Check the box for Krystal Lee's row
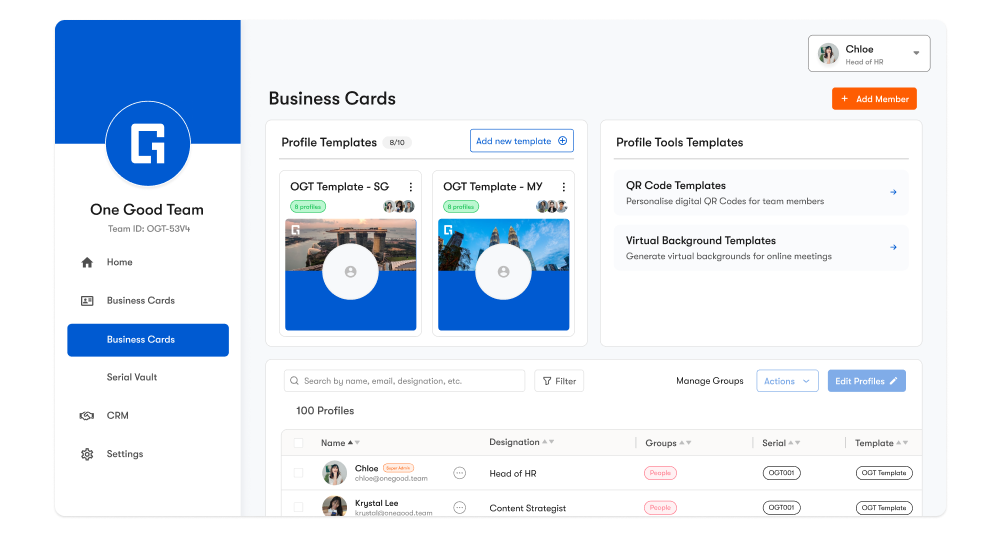Screen dimensions: 1001x536 click(298, 507)
